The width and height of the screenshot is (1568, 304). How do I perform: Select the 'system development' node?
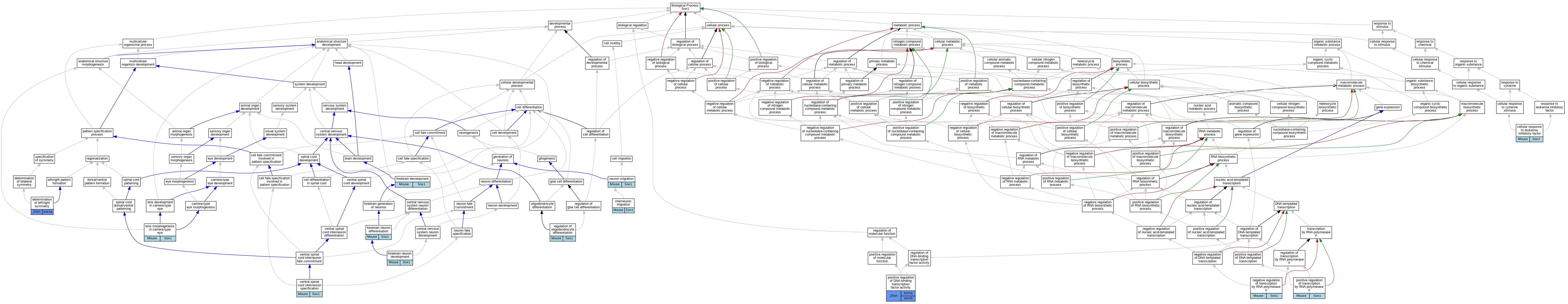pyautogui.click(x=310, y=84)
